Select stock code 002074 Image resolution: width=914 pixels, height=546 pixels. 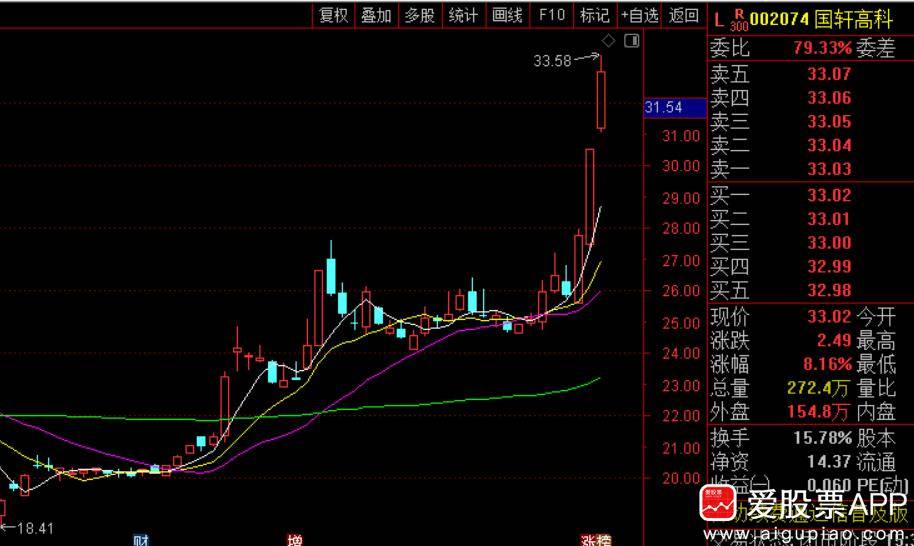tap(780, 19)
